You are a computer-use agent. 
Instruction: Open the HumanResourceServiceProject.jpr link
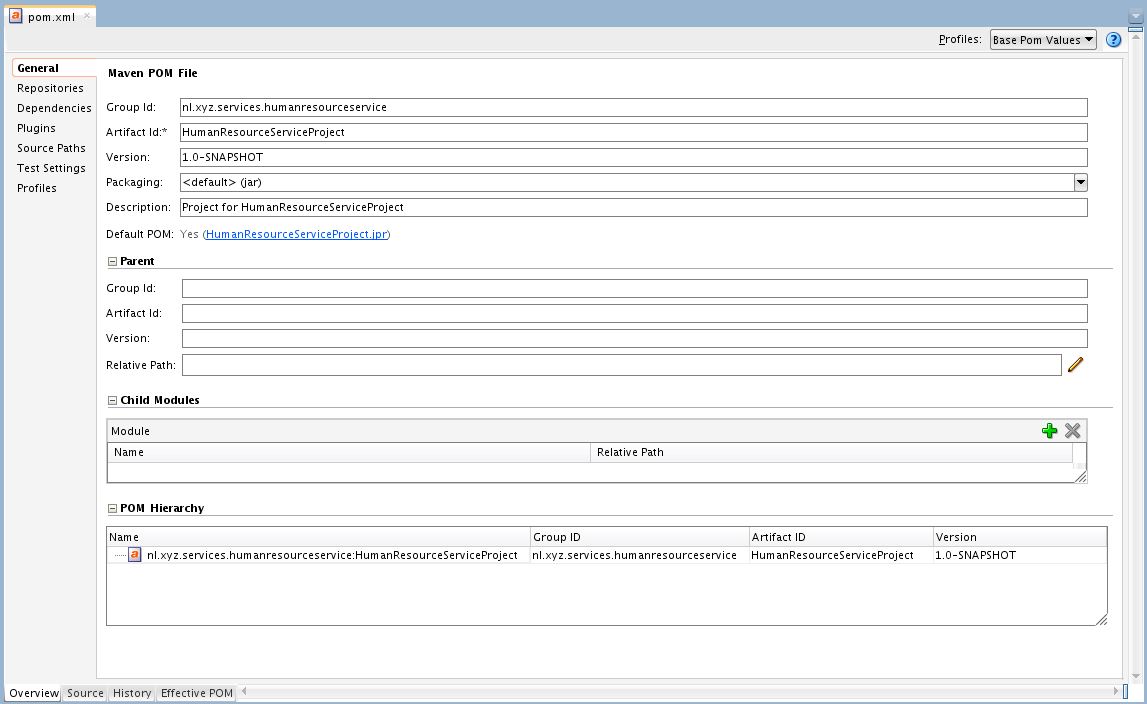(296, 234)
